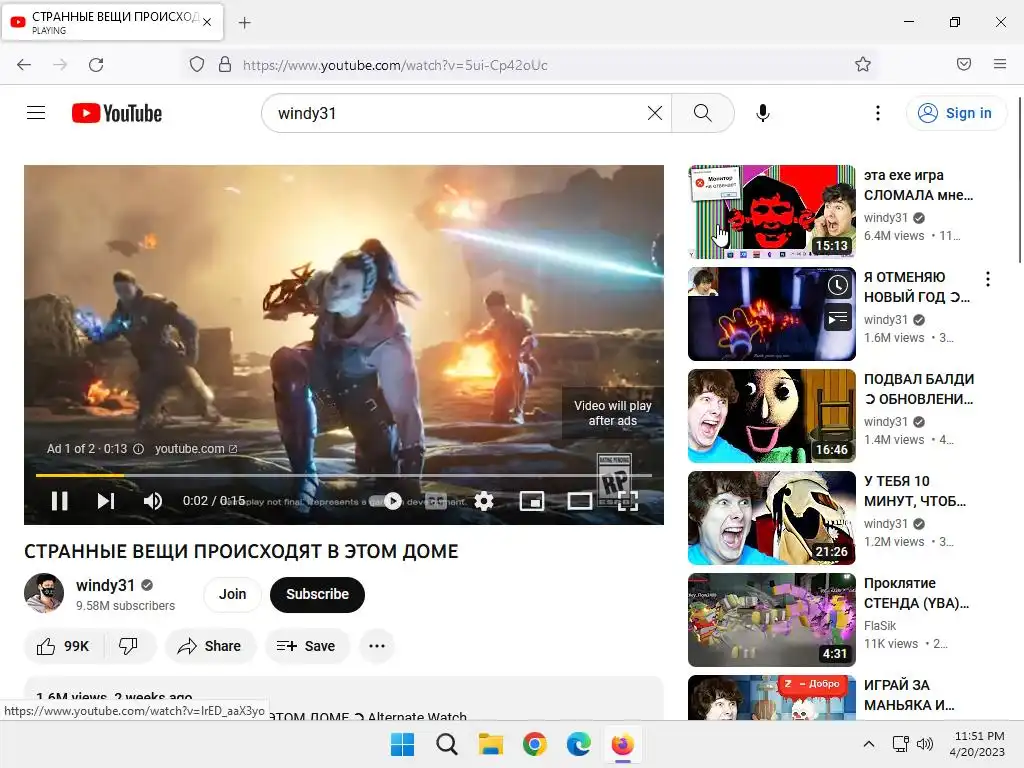Screen dimensions: 1024x768
Task: Select the СТРАННЫЕ ВЕЩИ browser tab
Action: tap(112, 22)
